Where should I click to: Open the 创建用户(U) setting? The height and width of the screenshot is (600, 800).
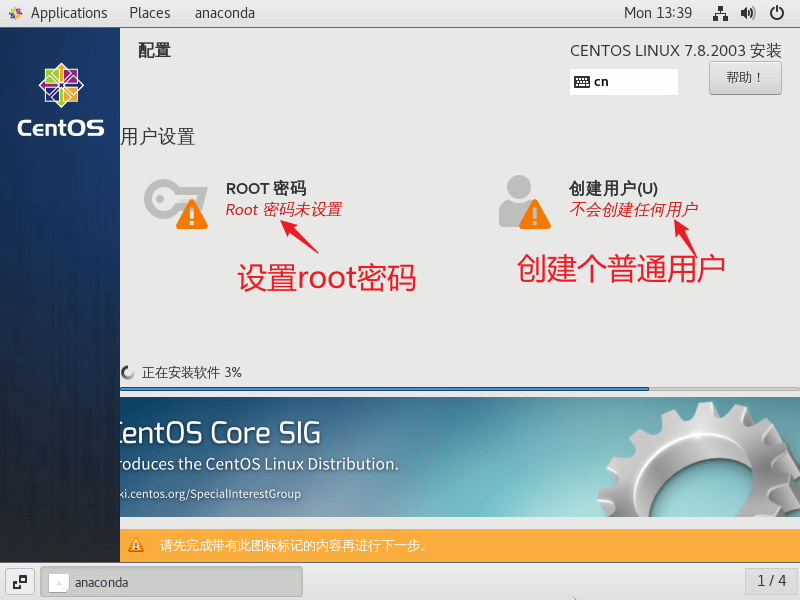613,188
